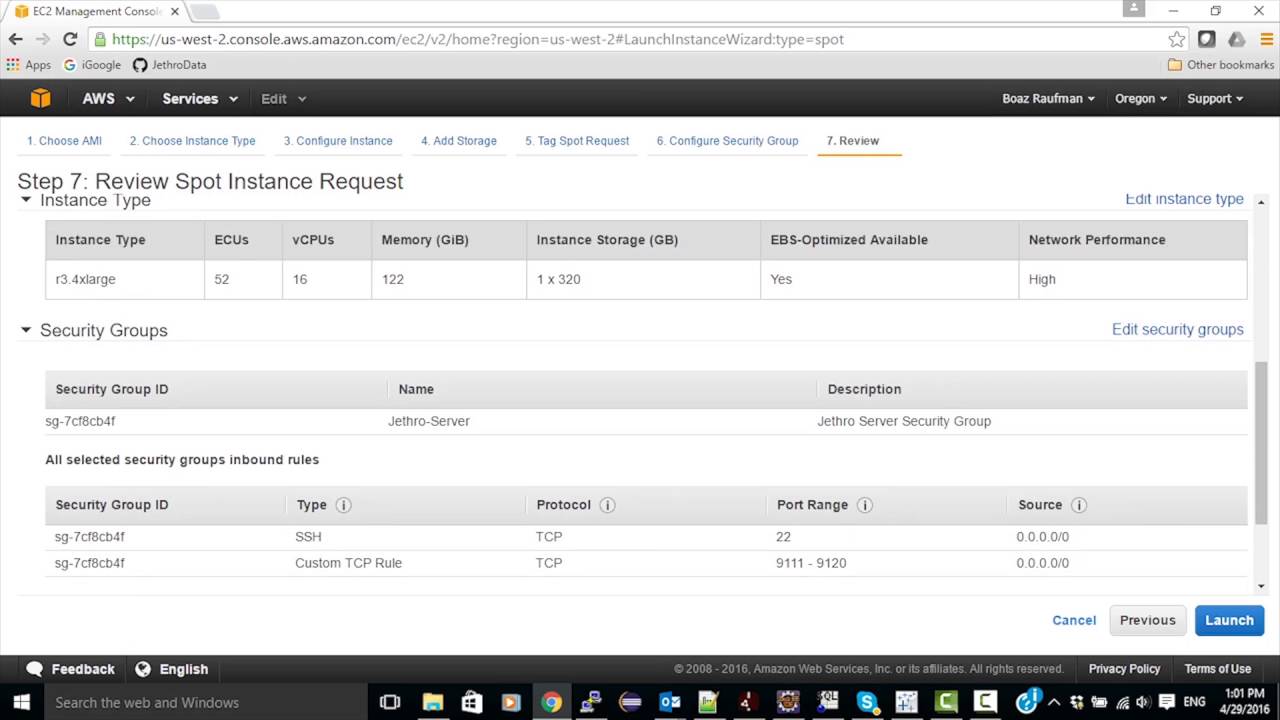
Task: Open the Google Drive extension icon
Action: [x=1236, y=39]
